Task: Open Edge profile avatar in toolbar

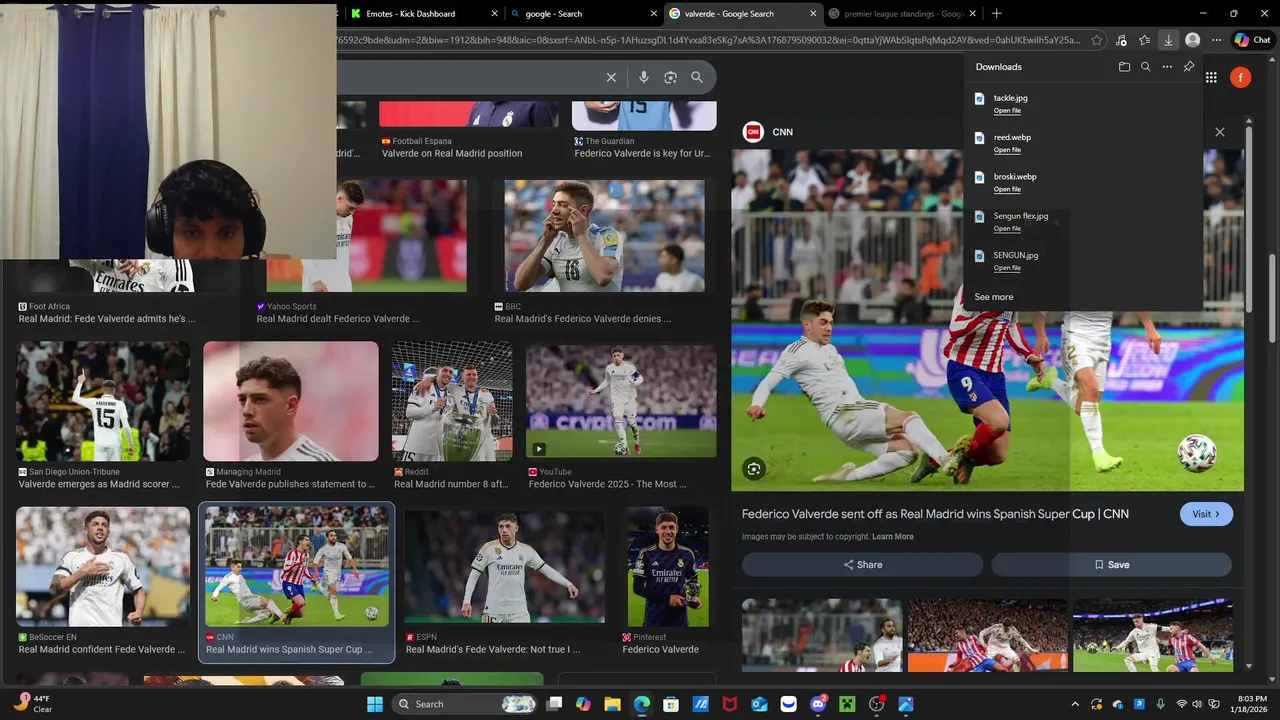Action: [1192, 40]
